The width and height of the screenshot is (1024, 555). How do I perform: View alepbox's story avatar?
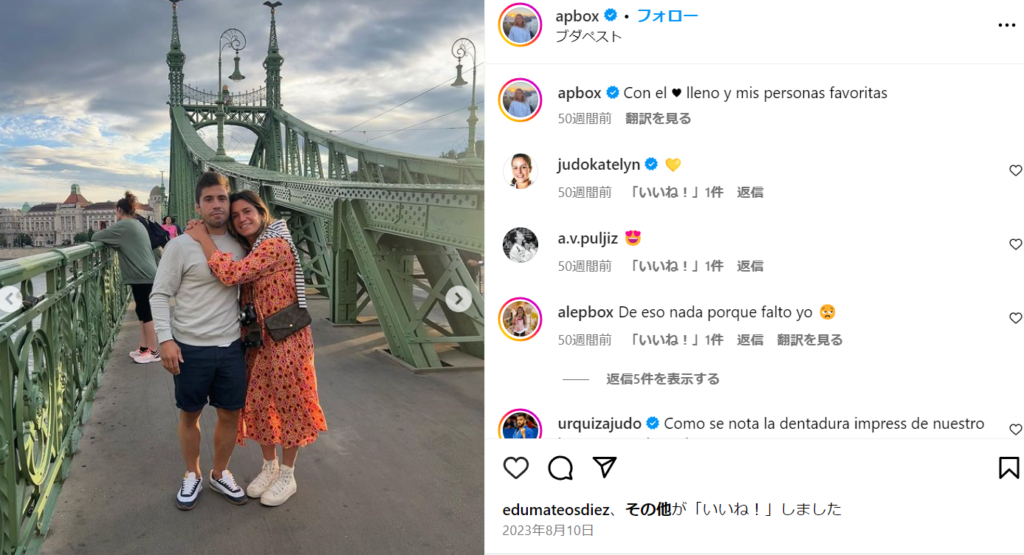pos(520,319)
